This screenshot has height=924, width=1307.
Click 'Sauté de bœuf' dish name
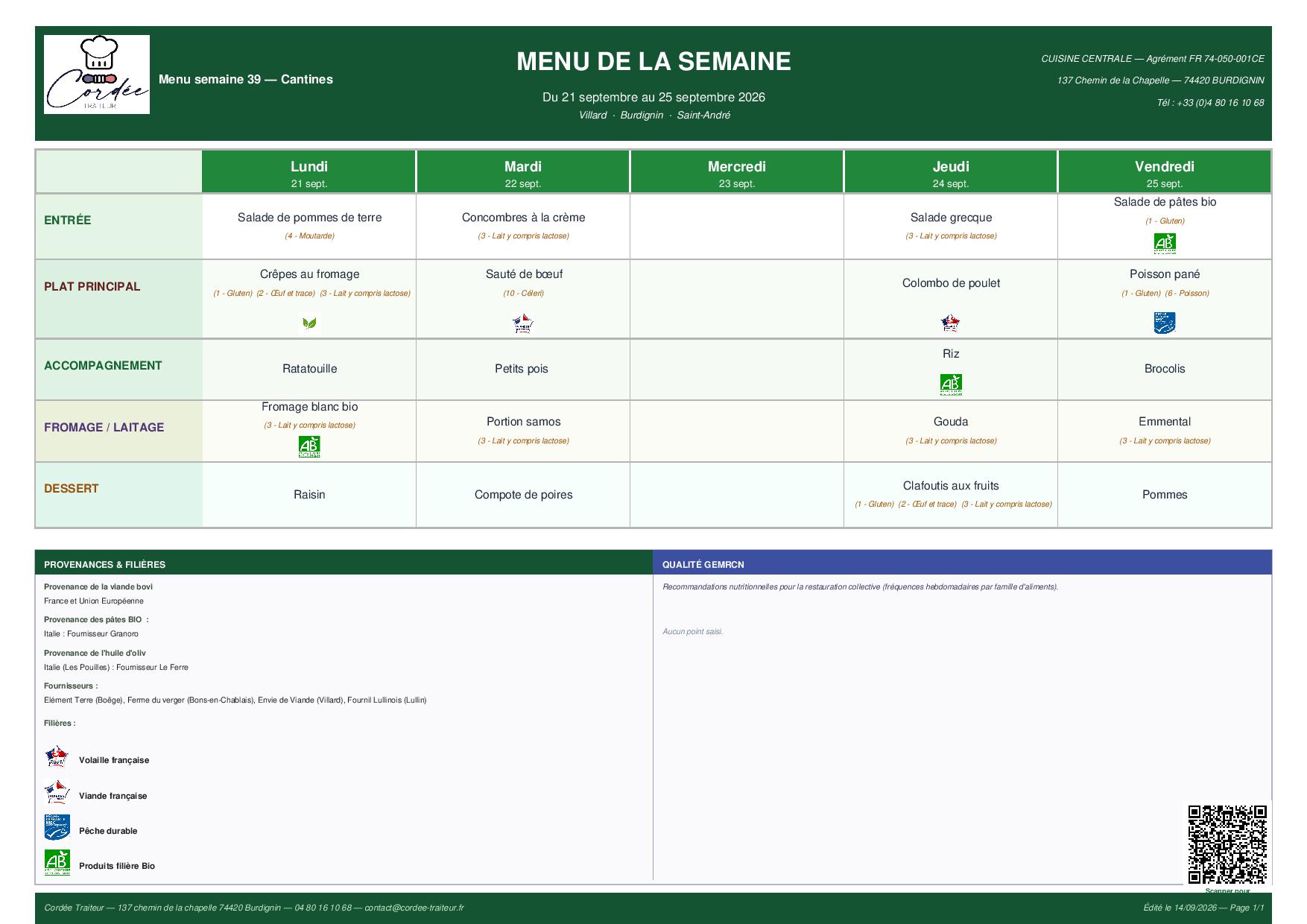[x=523, y=274]
